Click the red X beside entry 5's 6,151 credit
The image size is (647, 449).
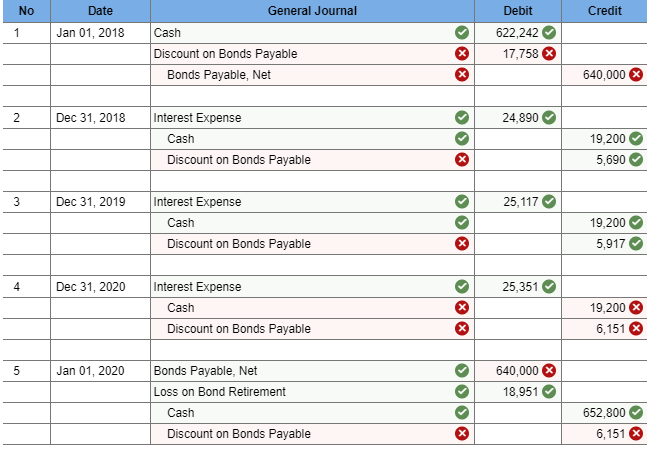(x=636, y=434)
